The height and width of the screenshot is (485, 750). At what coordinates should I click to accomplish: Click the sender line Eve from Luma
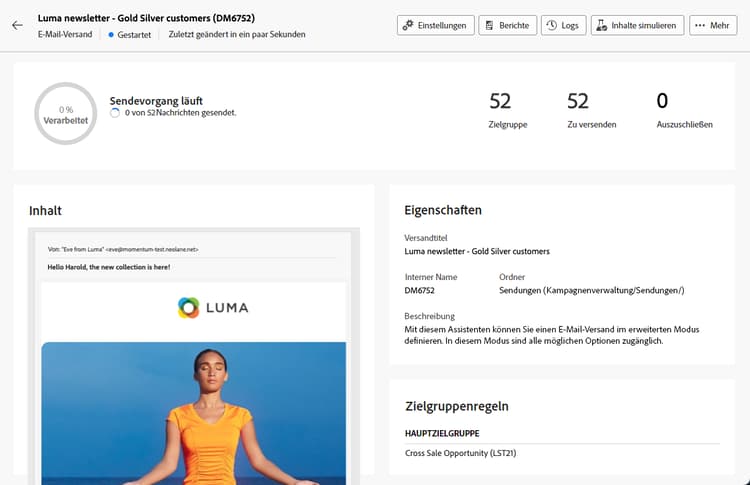coord(123,249)
